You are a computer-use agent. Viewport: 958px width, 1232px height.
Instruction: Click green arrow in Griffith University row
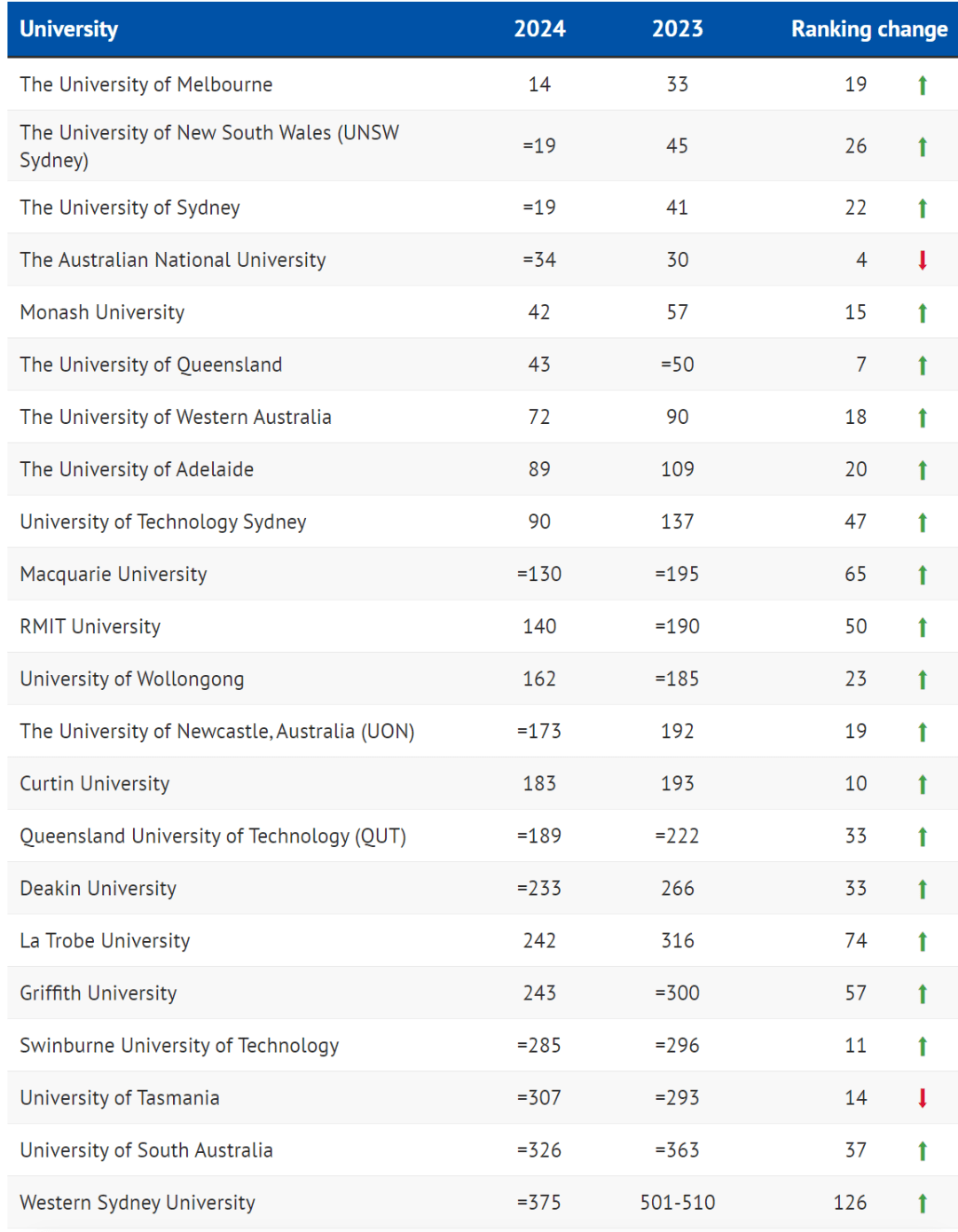pyautogui.click(x=923, y=993)
